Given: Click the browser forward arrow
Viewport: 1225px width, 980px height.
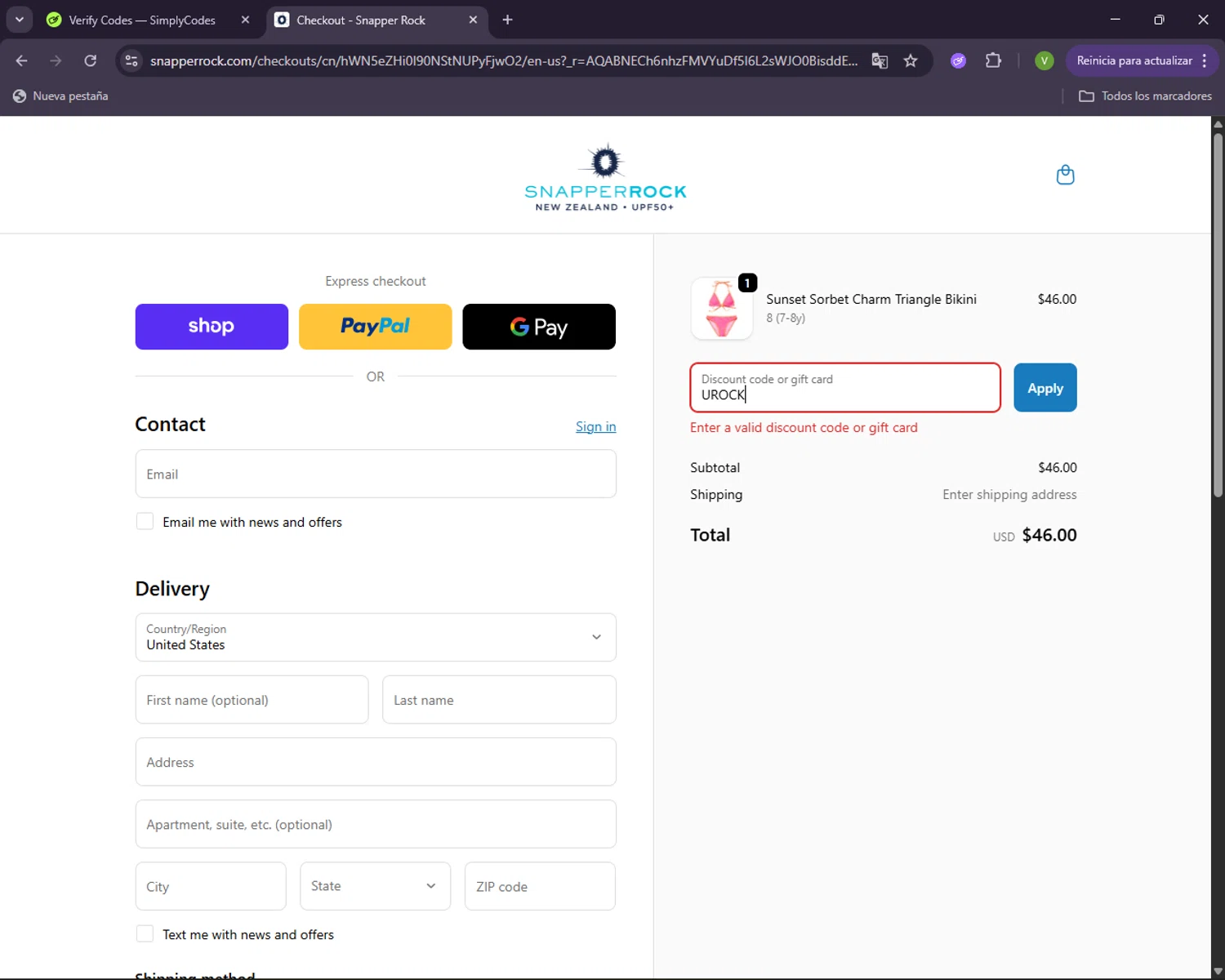Looking at the screenshot, I should pos(56,60).
